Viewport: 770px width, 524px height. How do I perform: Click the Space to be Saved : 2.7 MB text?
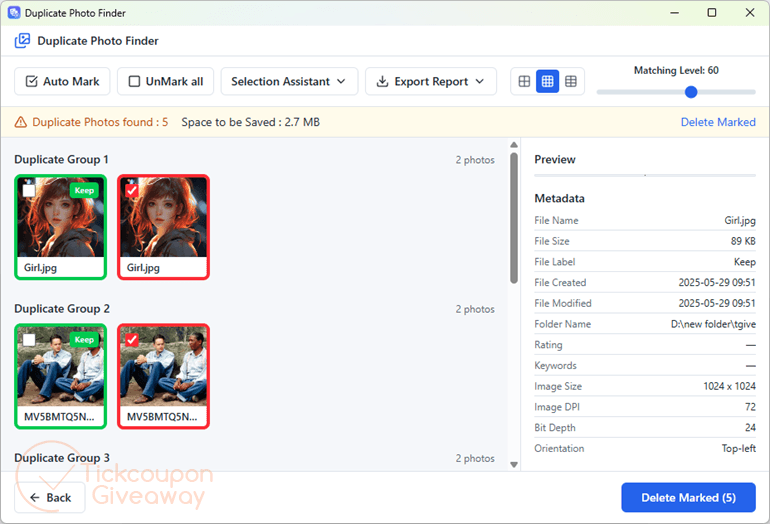tap(250, 122)
